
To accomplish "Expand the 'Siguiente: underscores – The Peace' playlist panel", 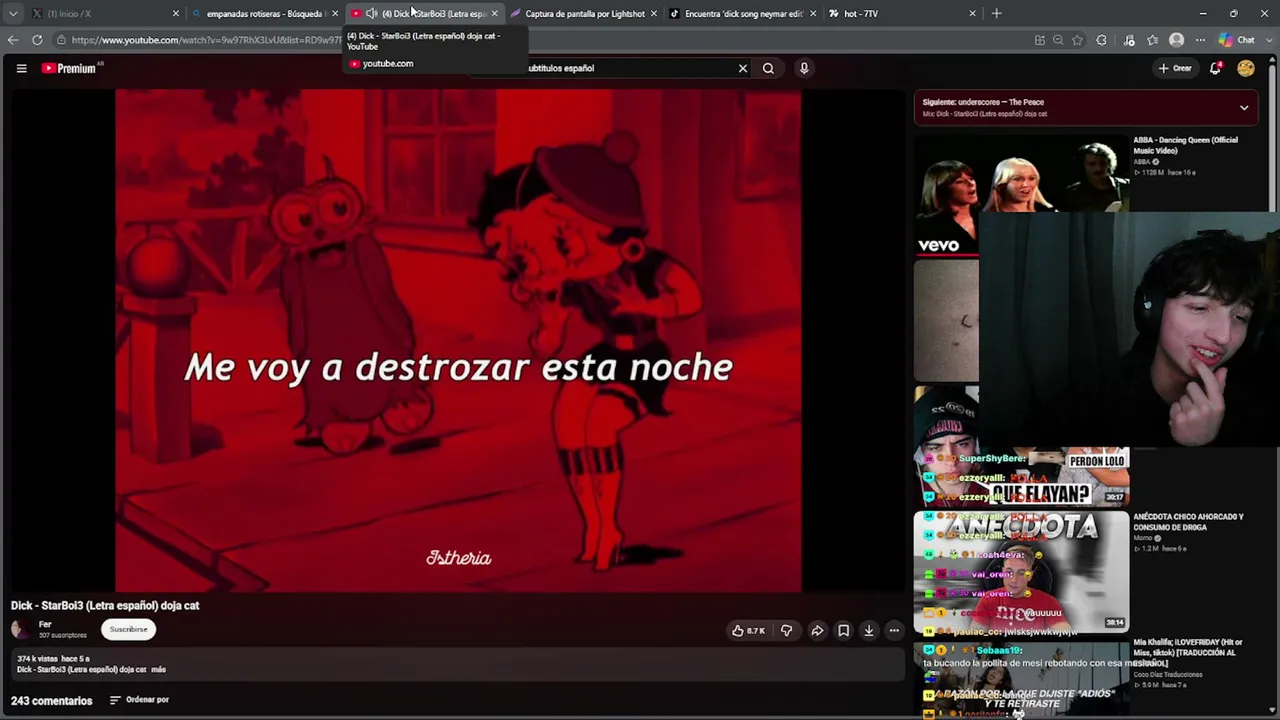I will (1244, 107).
